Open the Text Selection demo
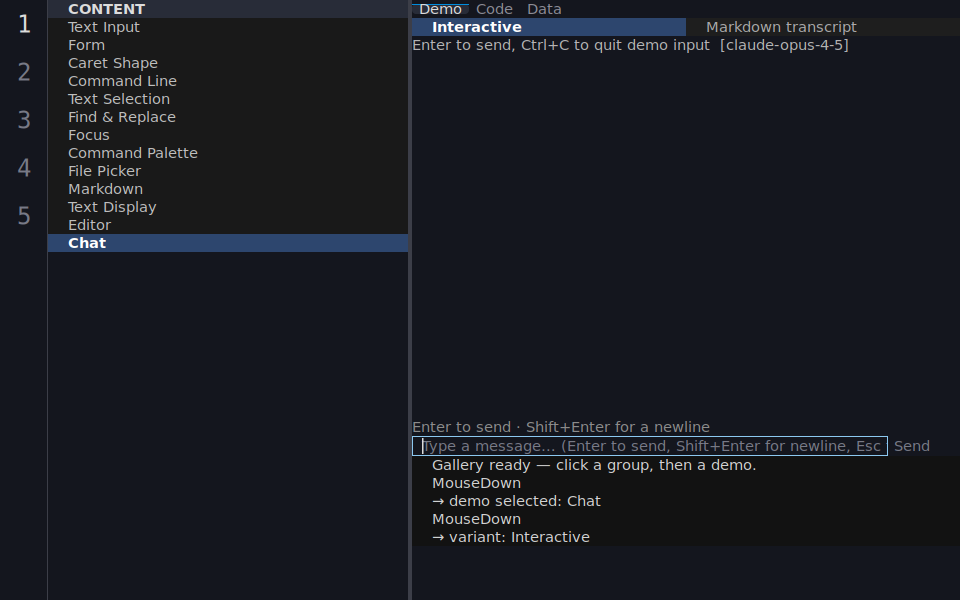Viewport: 960px width, 600px height. tap(228, 99)
